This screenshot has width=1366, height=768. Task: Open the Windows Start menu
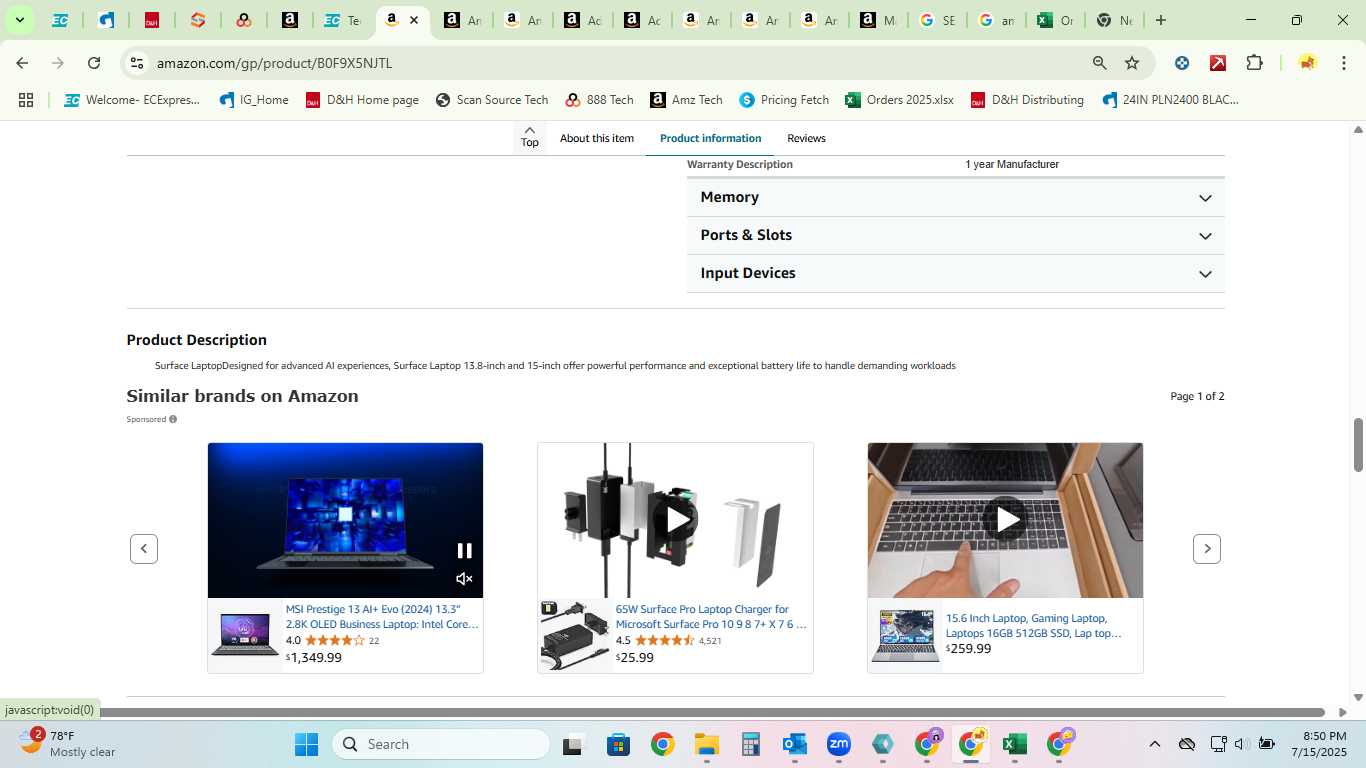click(x=306, y=744)
